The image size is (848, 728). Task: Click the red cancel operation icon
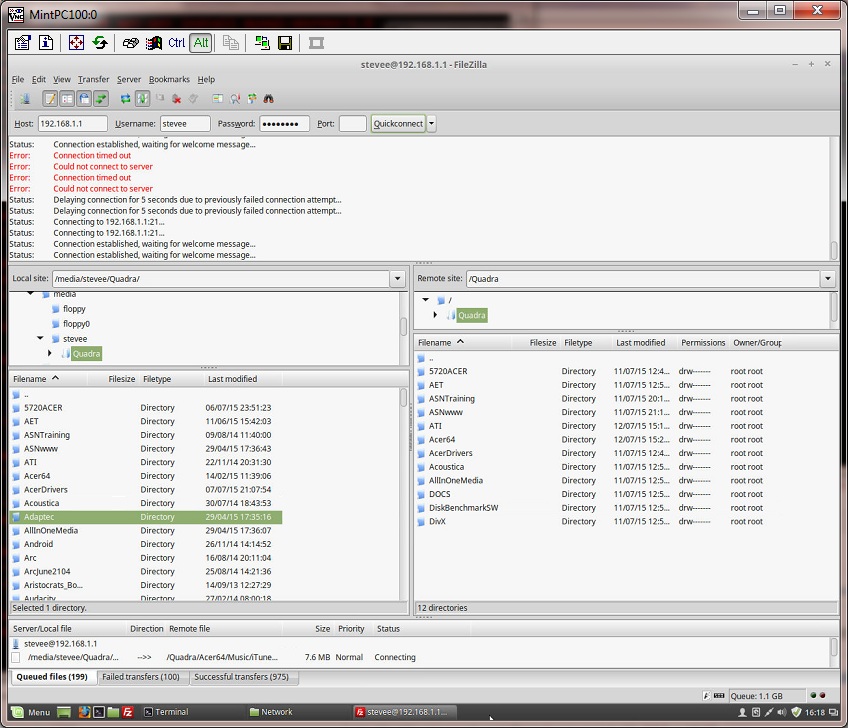(177, 99)
